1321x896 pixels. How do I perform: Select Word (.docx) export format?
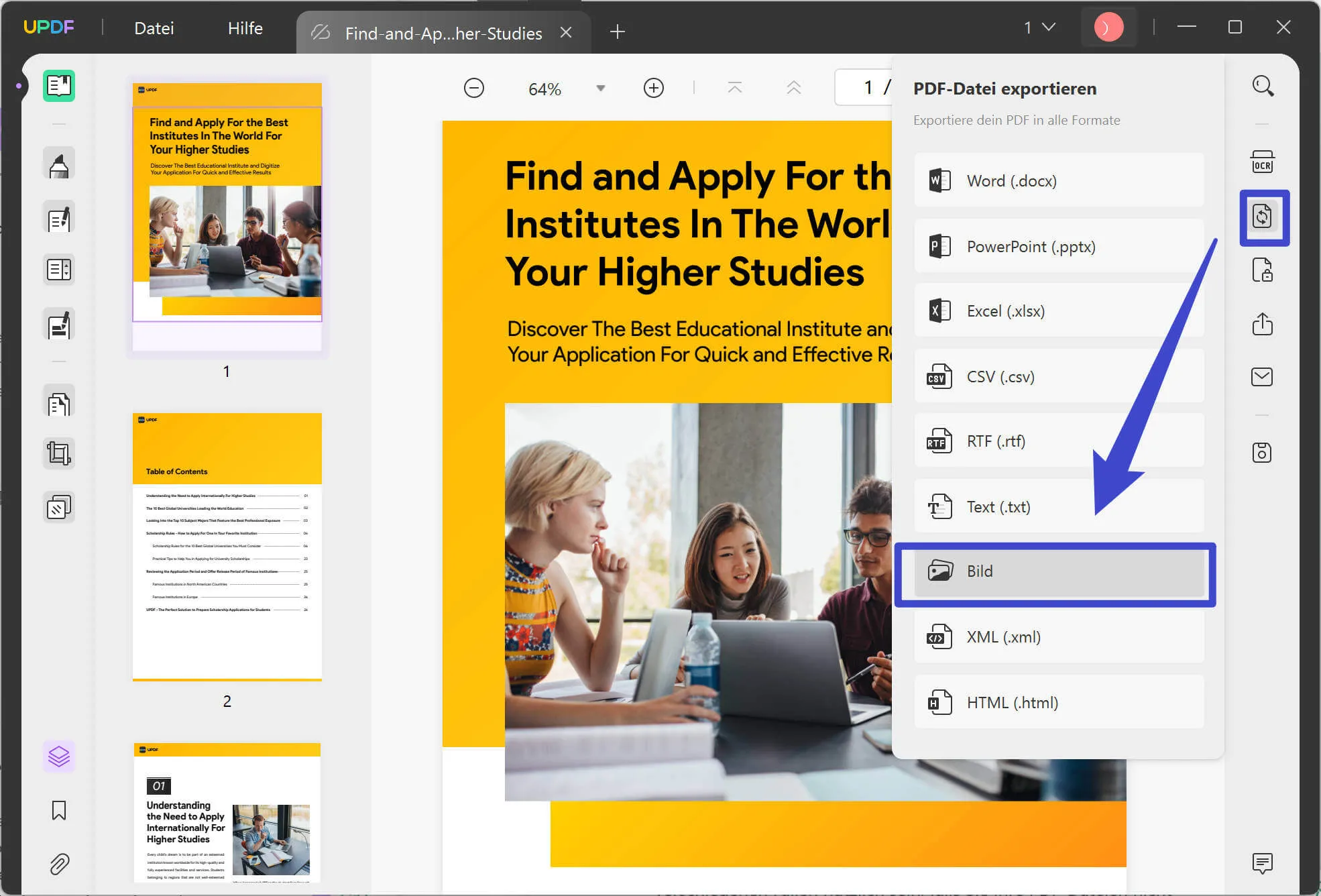1056,180
